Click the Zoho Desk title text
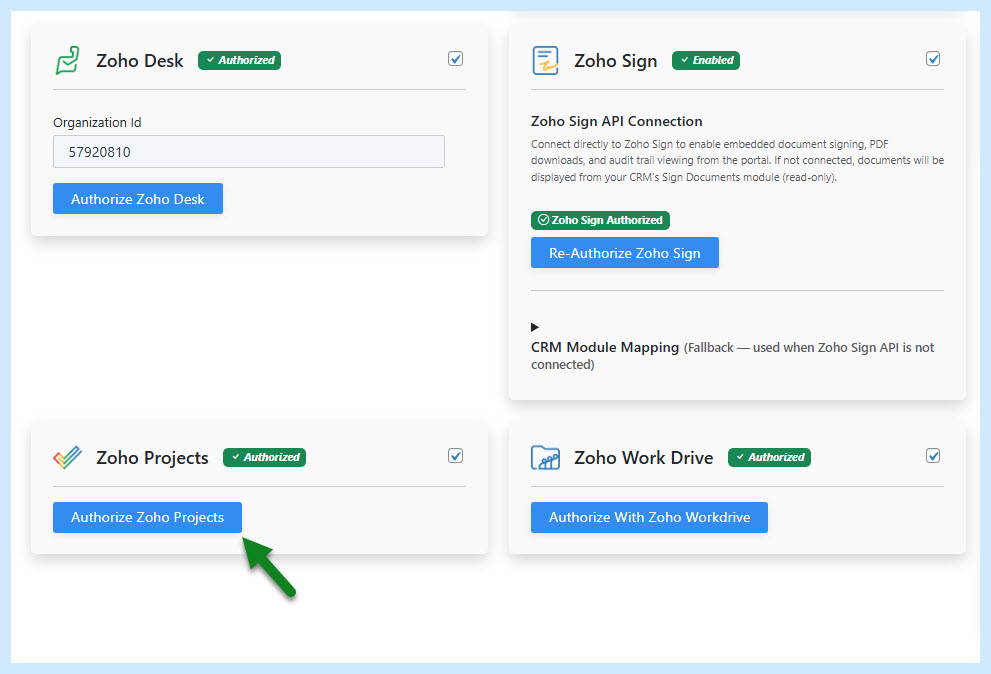991x674 pixels. pos(140,61)
